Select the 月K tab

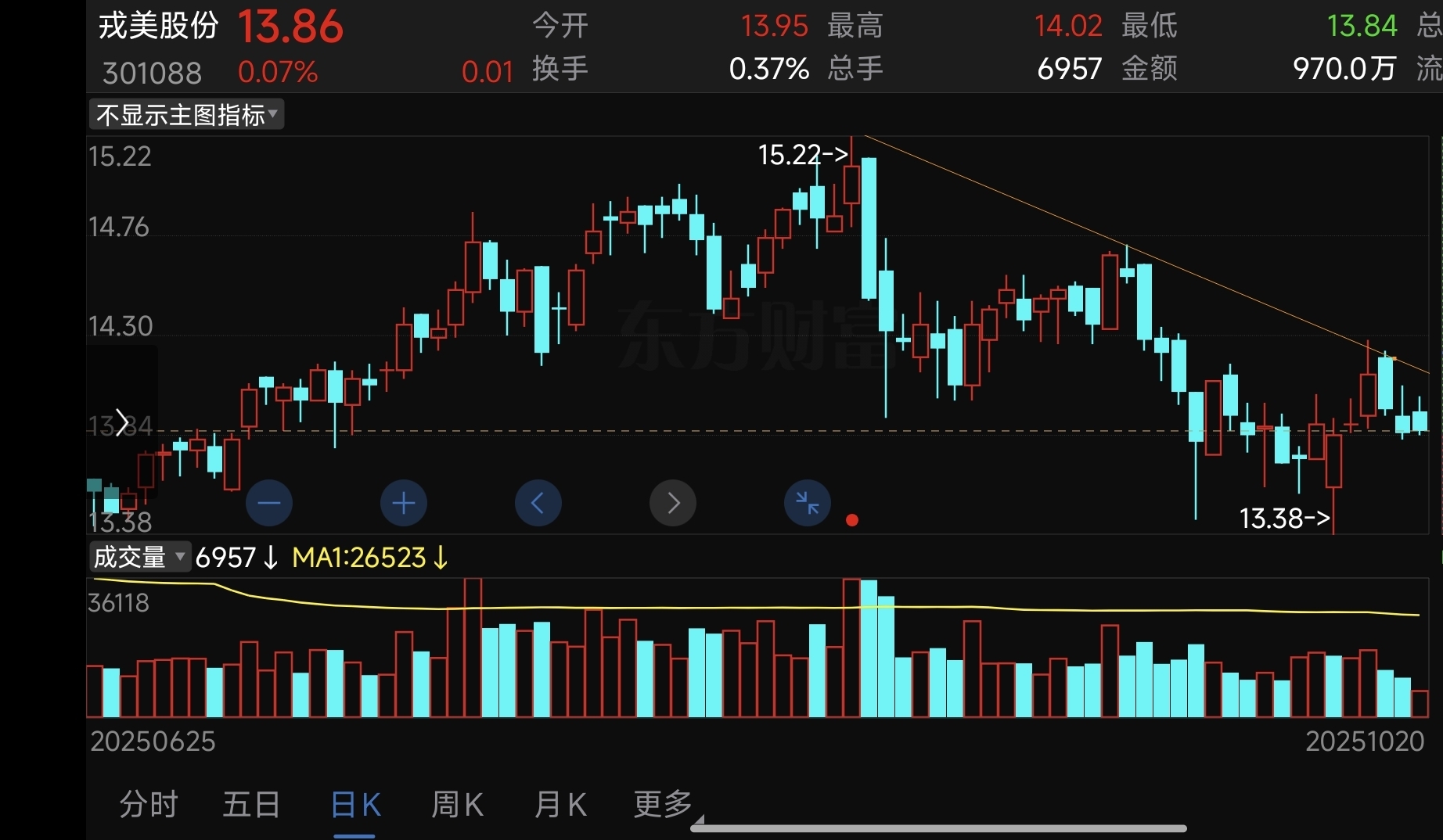560,804
